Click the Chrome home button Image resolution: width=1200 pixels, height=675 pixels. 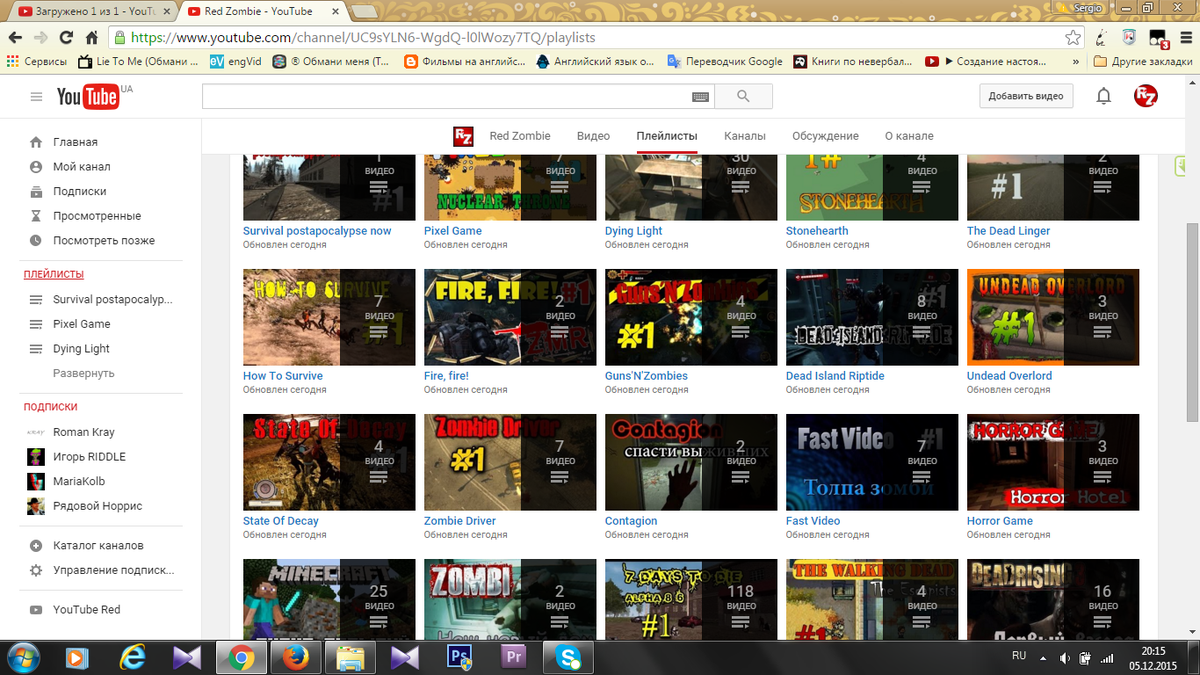(91, 38)
